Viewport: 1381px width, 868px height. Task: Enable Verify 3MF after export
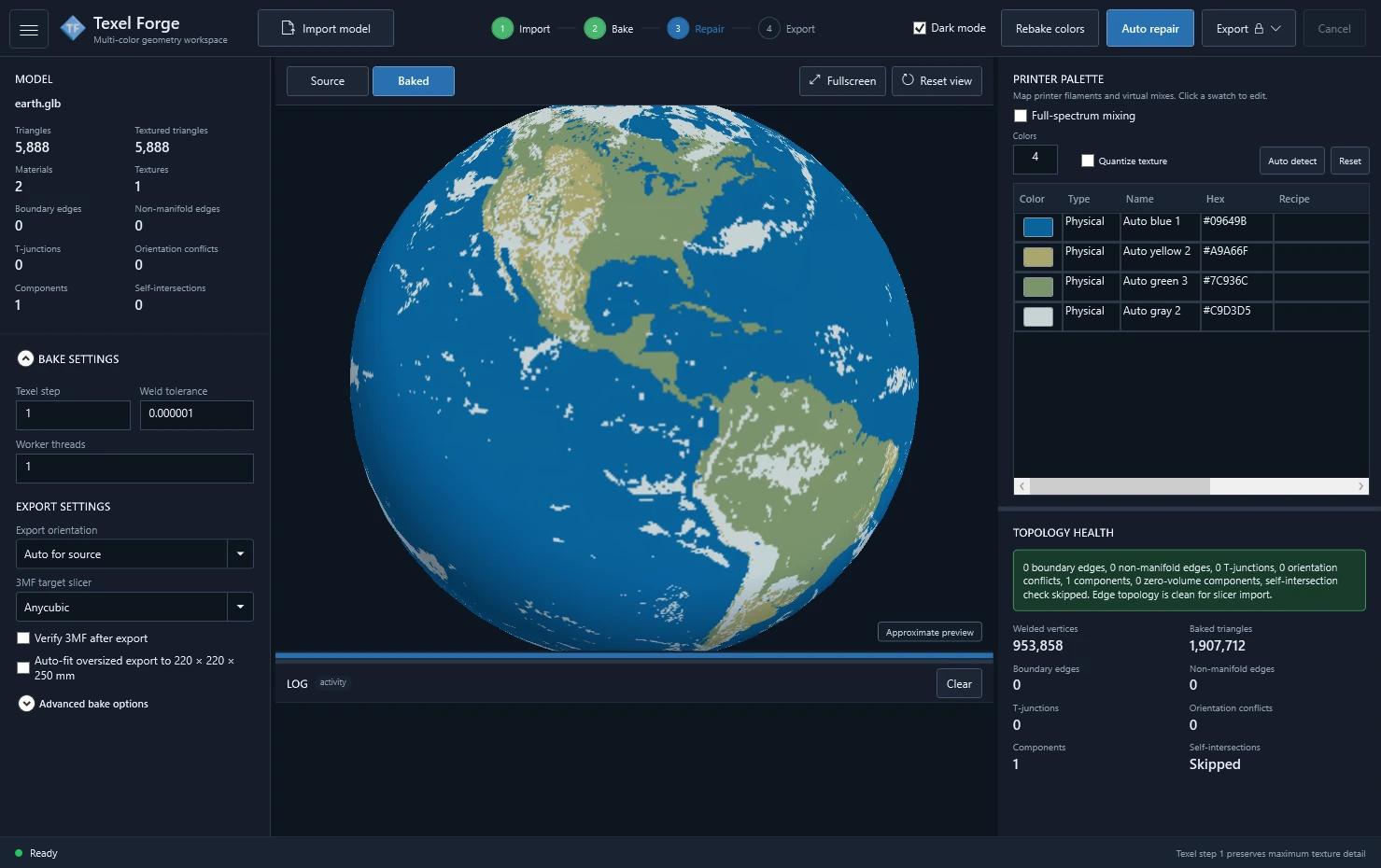pos(23,638)
